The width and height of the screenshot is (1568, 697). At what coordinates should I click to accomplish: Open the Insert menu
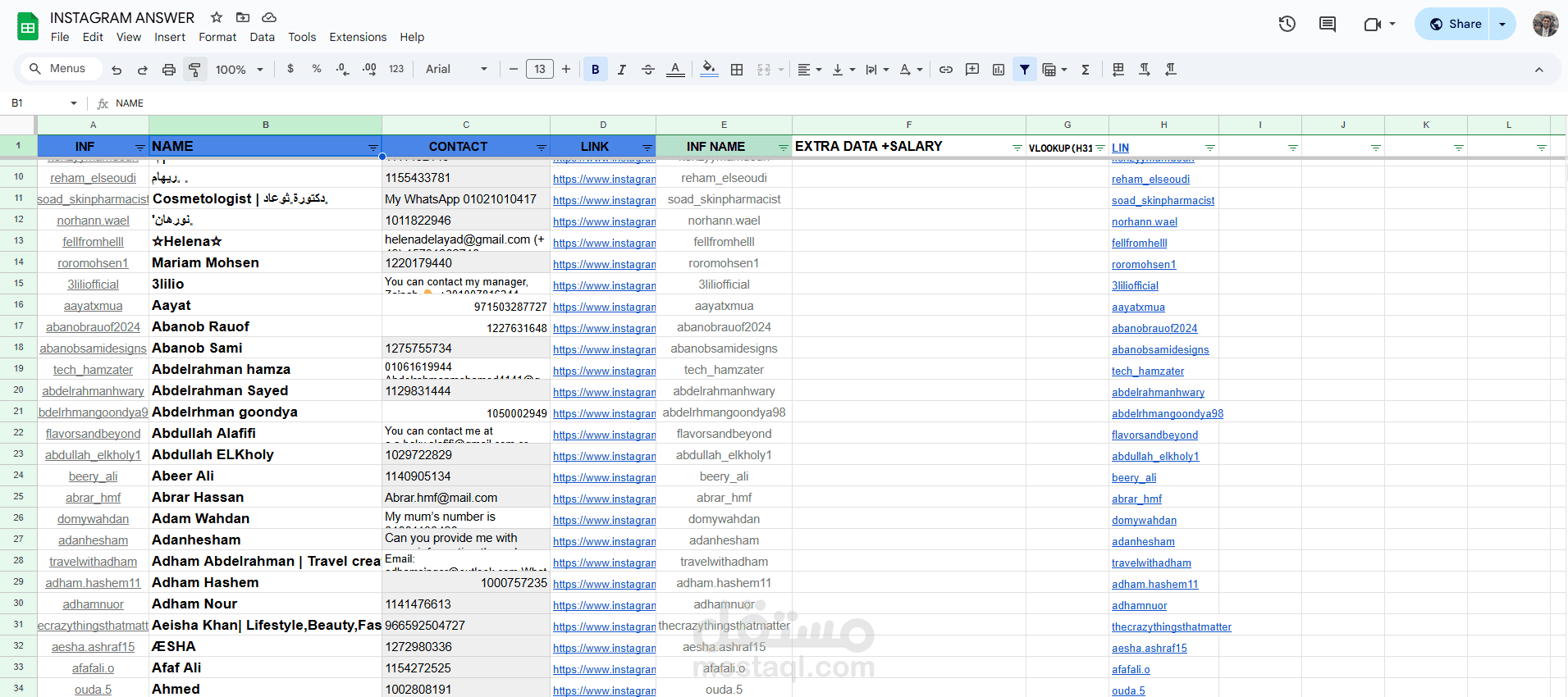click(x=170, y=37)
